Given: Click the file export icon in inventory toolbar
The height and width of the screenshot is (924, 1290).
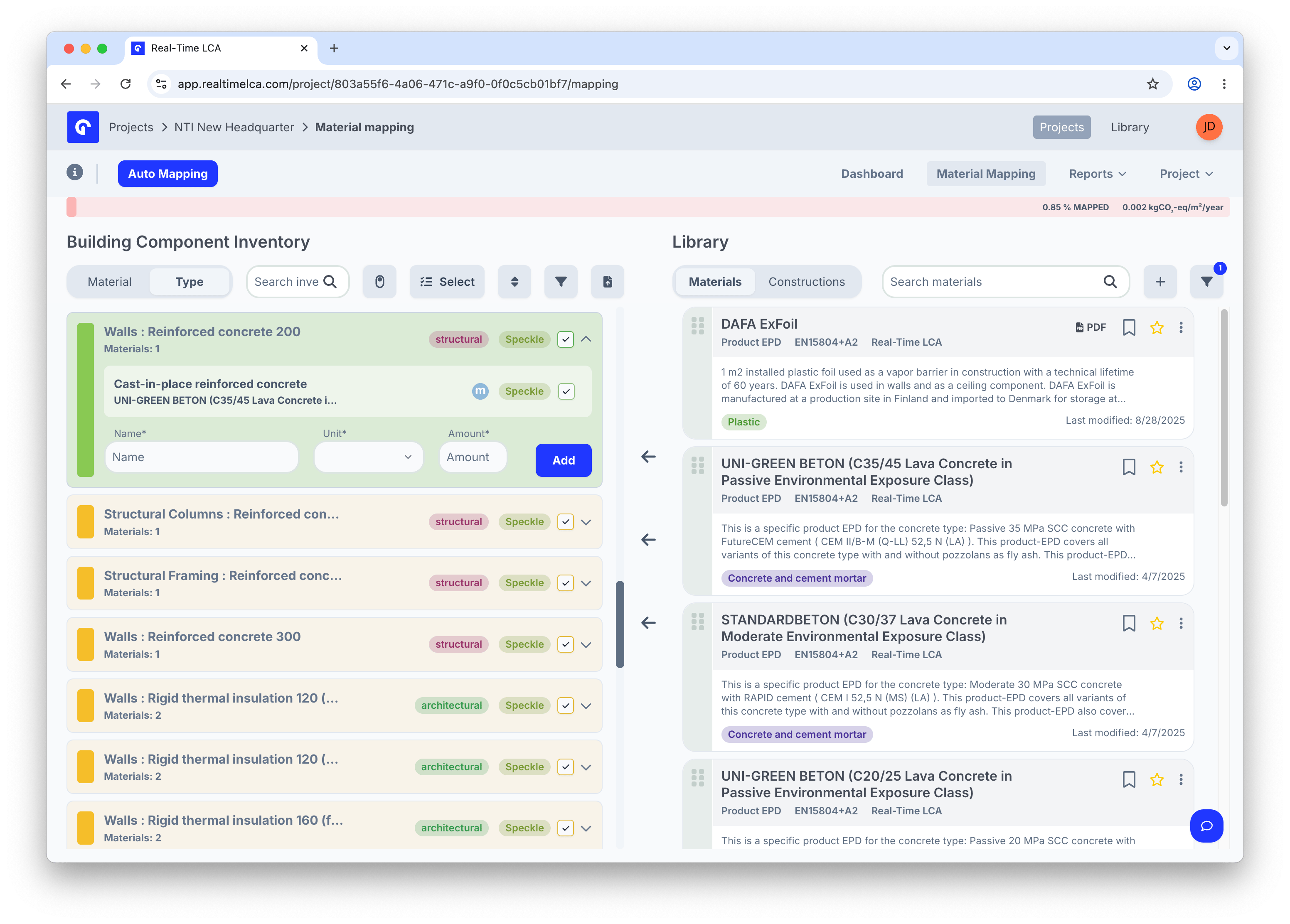Looking at the screenshot, I should coord(608,281).
